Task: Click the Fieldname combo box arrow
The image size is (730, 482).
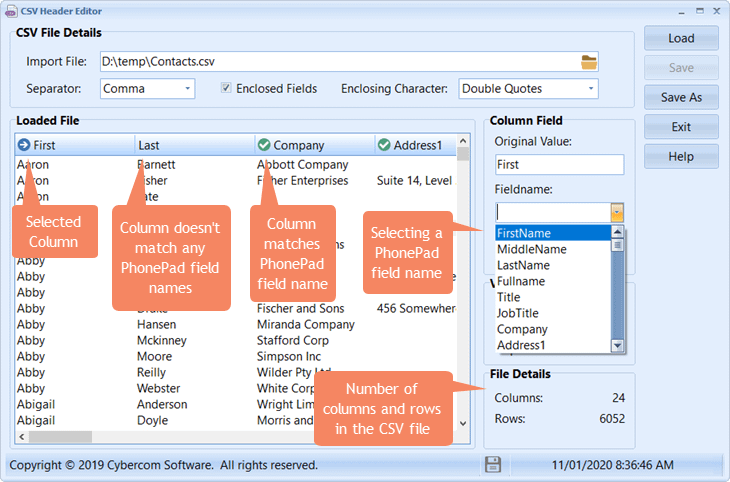Action: [x=617, y=212]
